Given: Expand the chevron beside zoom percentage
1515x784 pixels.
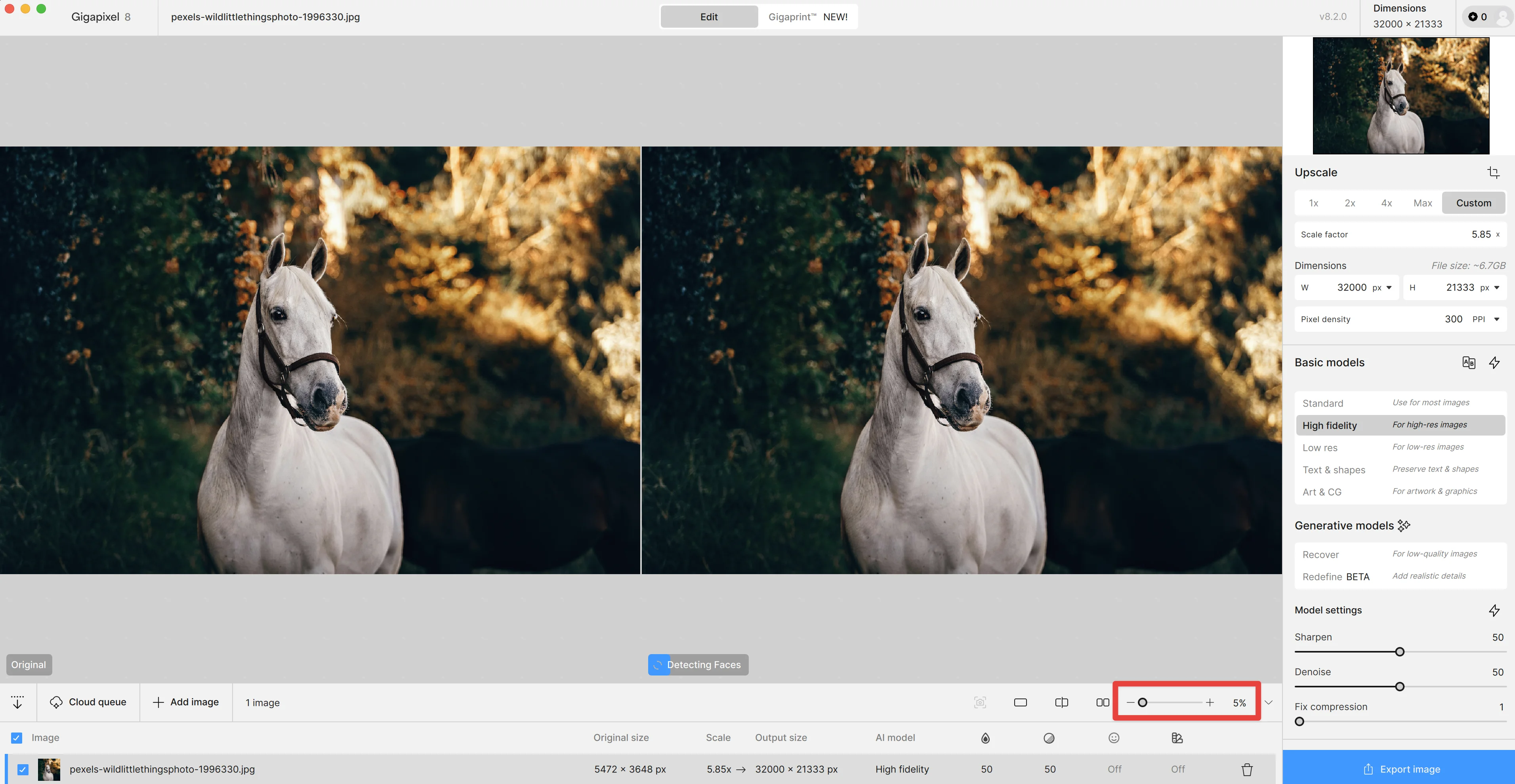Looking at the screenshot, I should 1269,702.
